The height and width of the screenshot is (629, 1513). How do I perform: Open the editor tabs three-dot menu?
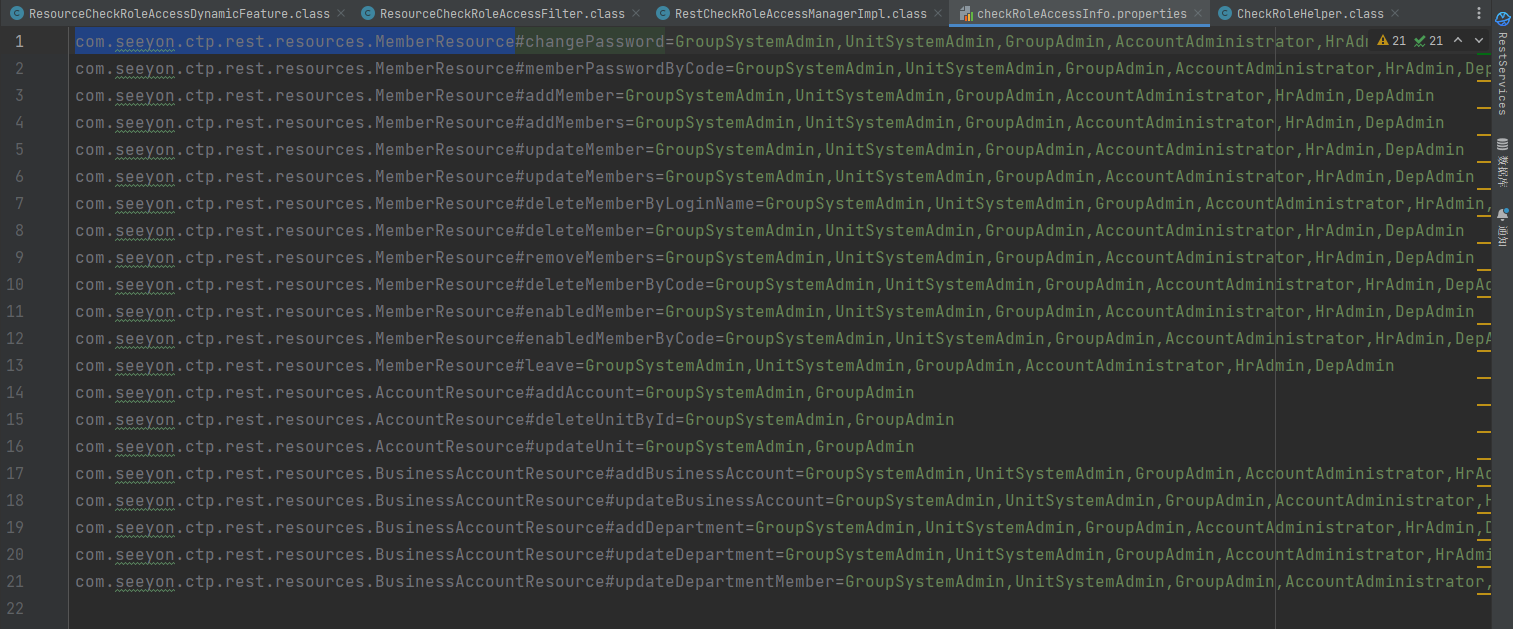click(x=1478, y=14)
